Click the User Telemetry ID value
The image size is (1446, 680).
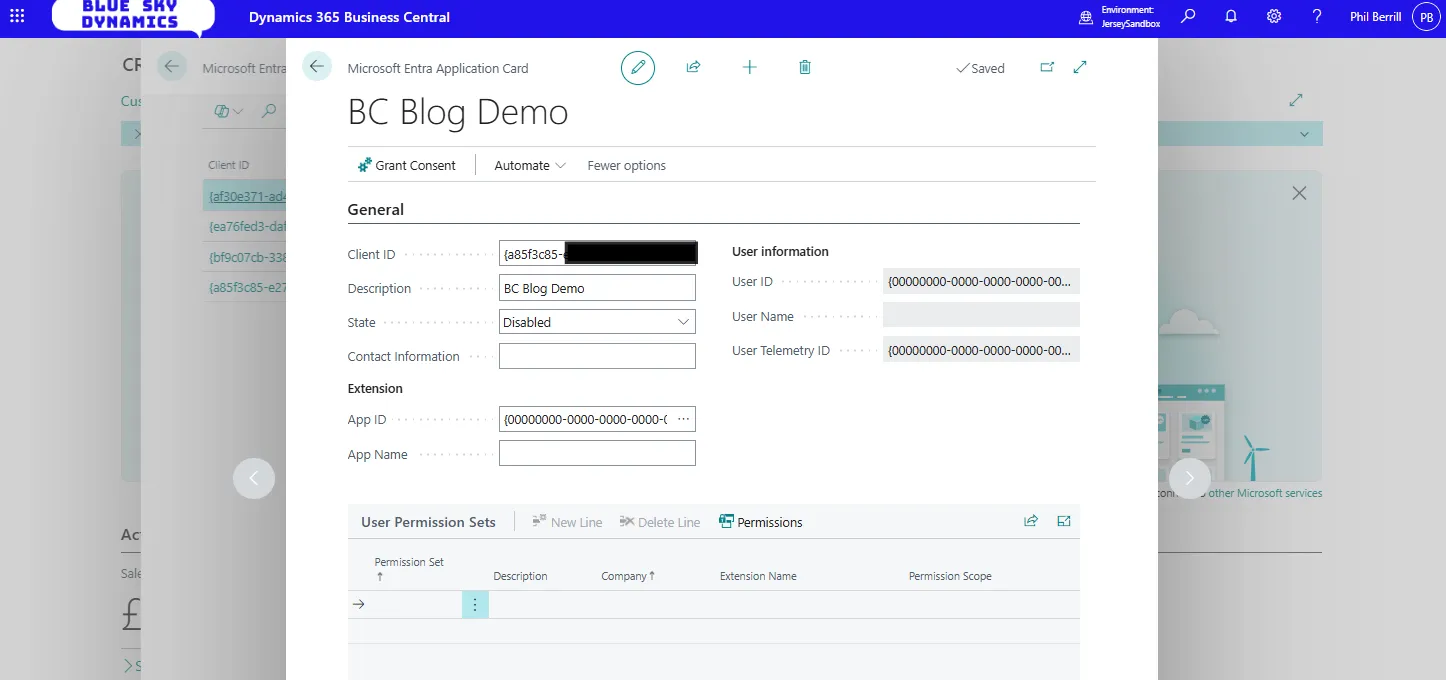coord(981,350)
